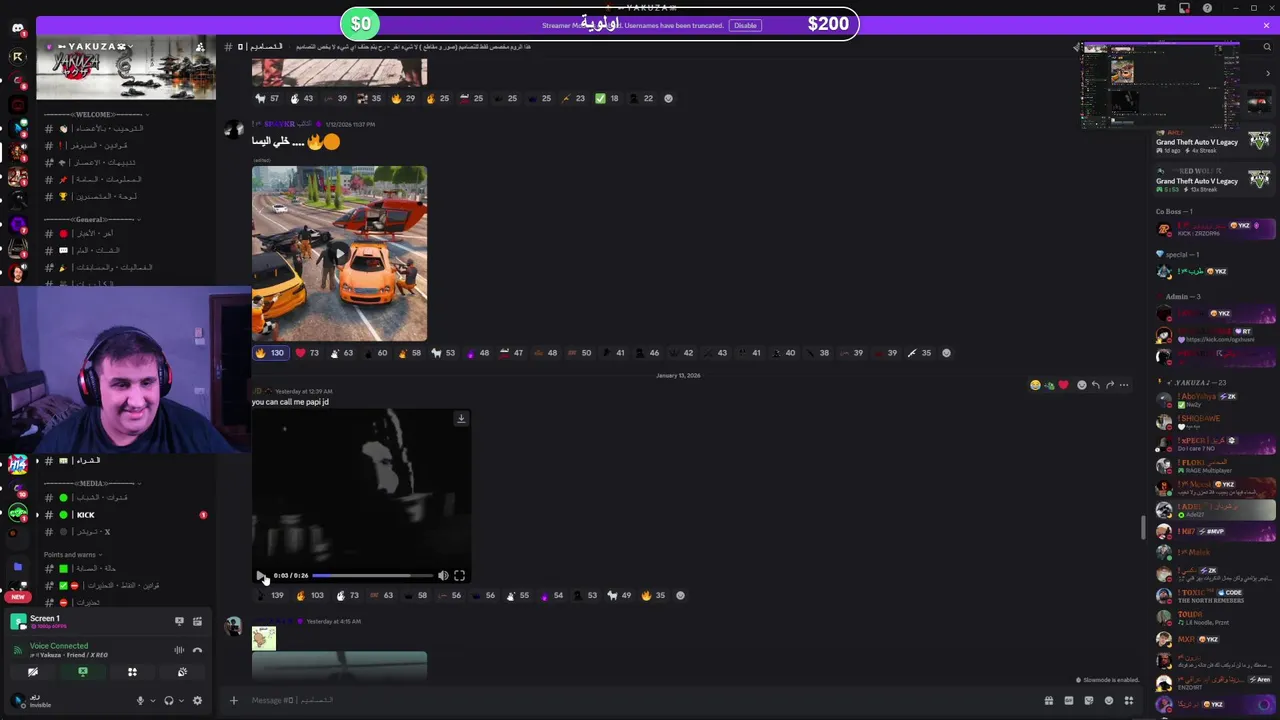Toggle microphone mute

(140, 700)
